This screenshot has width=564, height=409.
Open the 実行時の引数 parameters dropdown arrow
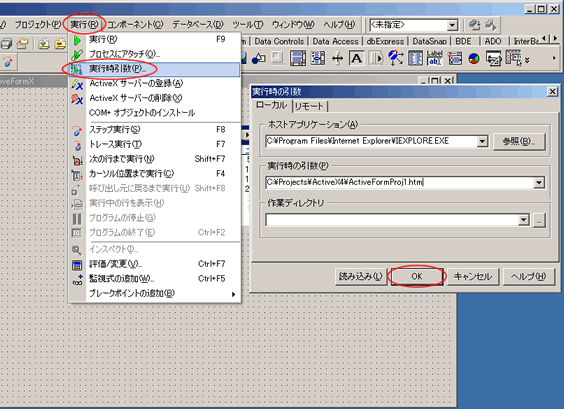pos(539,183)
